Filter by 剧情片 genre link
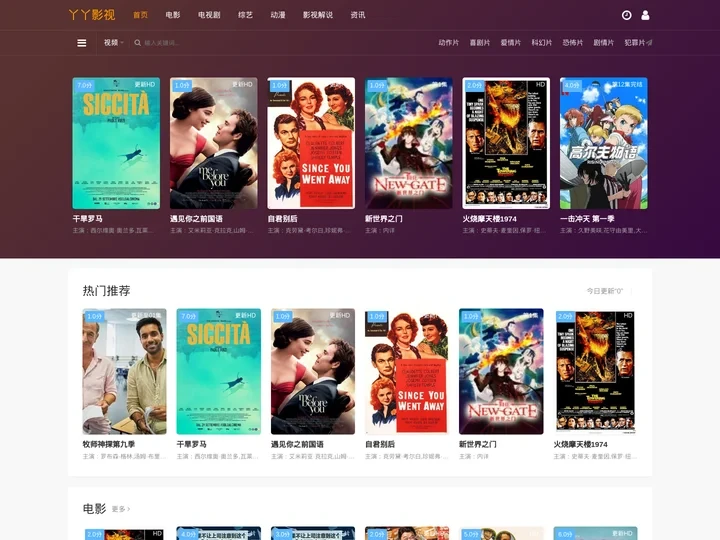The width and height of the screenshot is (720, 540). (603, 43)
